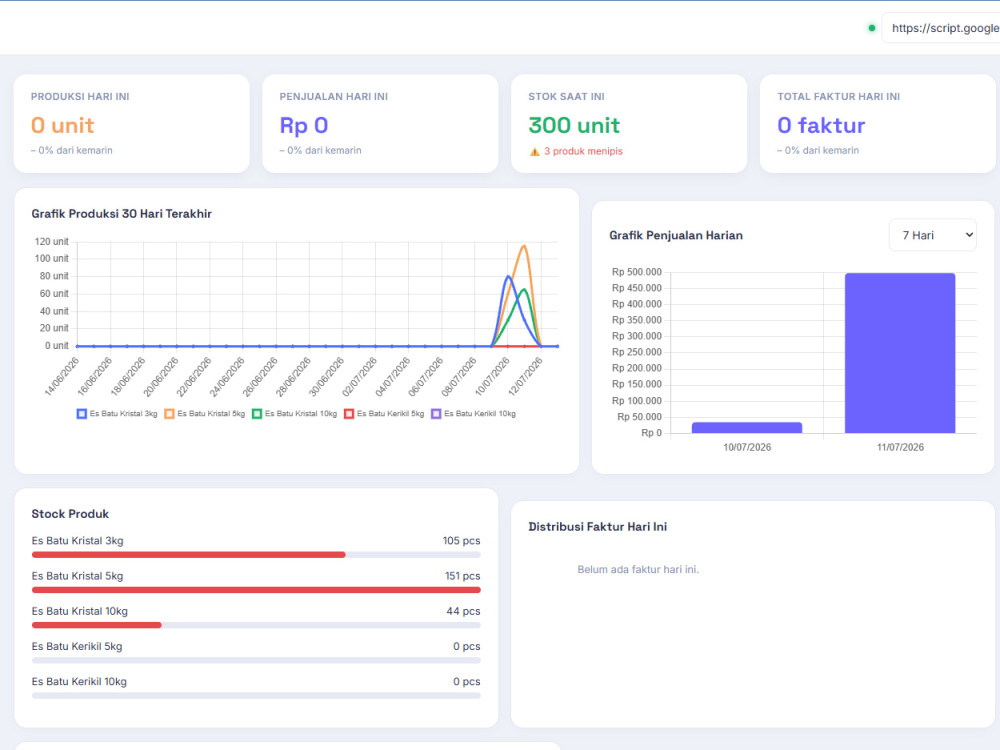This screenshot has width=1000, height=750.
Task: Click the TOTAL FAKTUR HARI INI label
Action: tap(838, 96)
